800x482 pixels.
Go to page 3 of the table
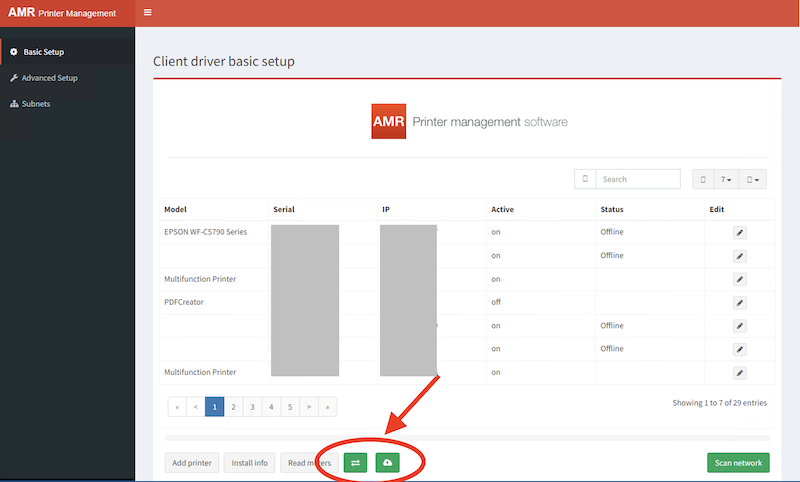pos(252,407)
